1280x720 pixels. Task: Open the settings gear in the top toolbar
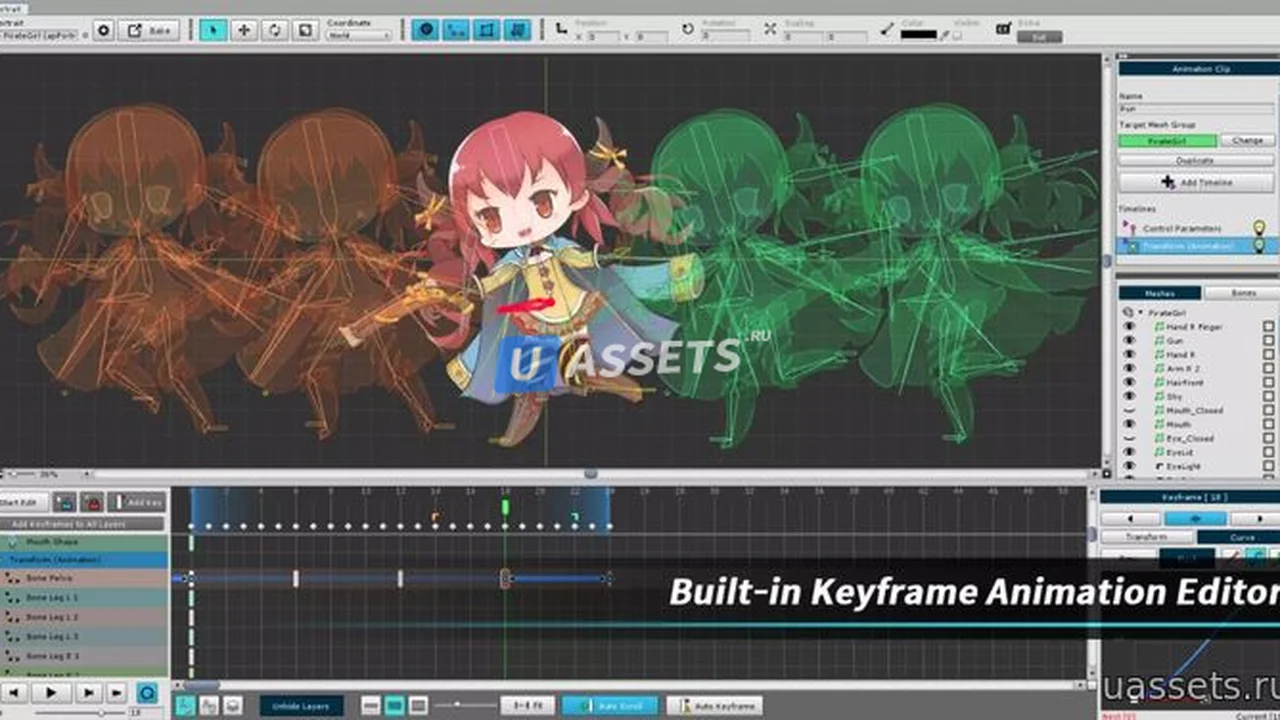pos(104,30)
